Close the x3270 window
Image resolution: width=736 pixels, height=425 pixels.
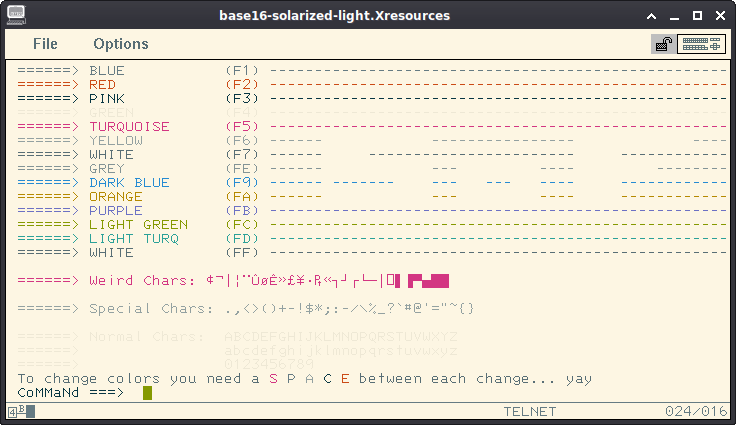[x=721, y=16]
